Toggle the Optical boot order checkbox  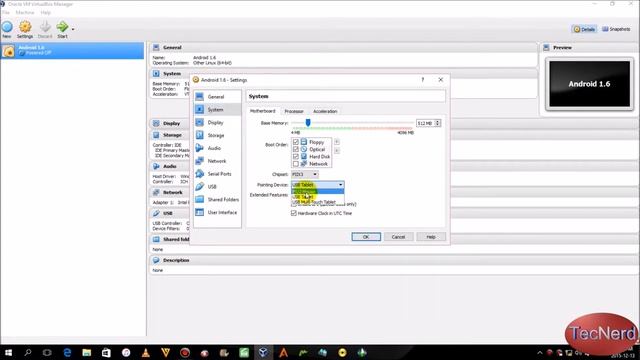pos(296,149)
